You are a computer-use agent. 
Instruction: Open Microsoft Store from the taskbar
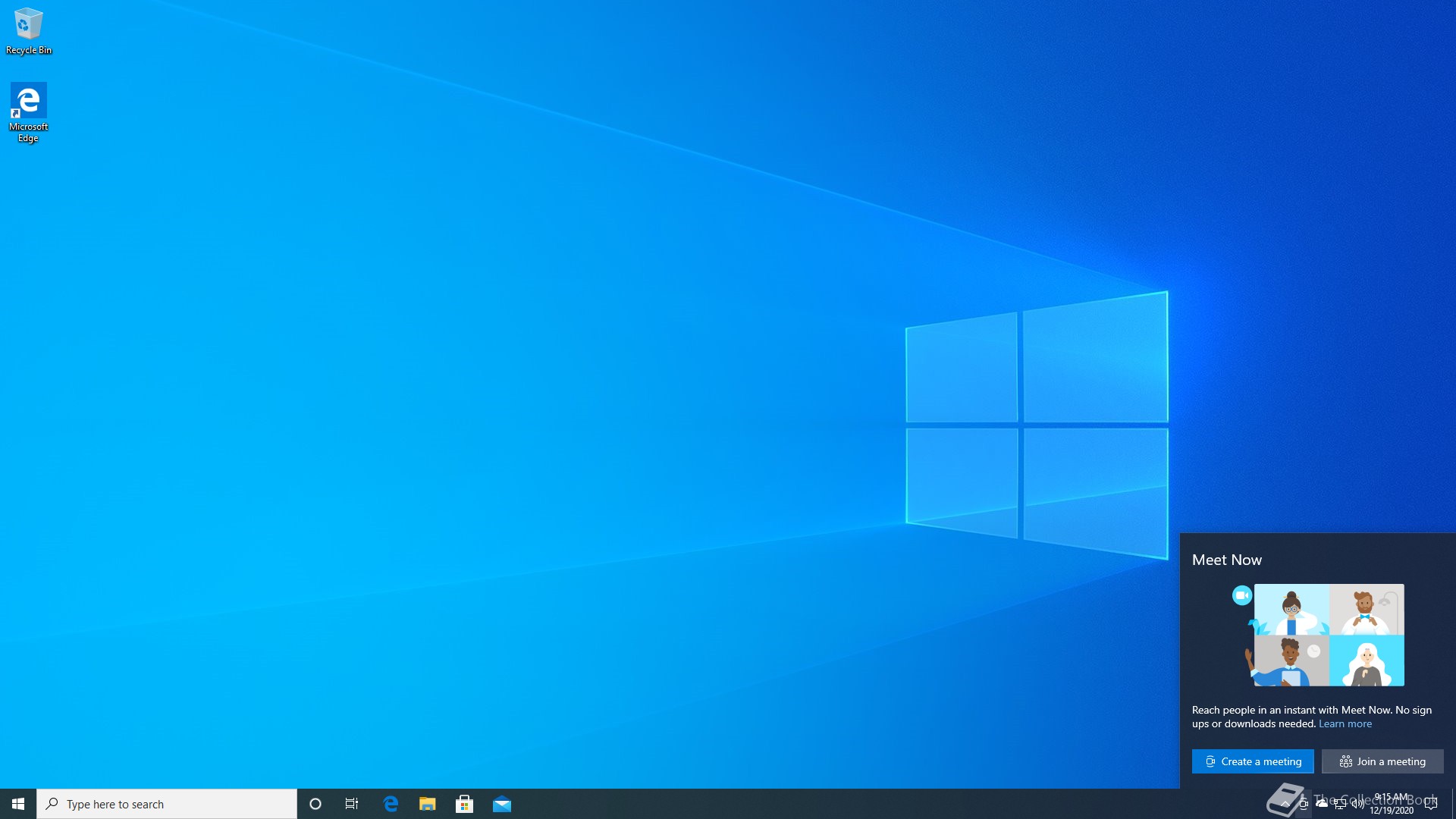pos(465,804)
